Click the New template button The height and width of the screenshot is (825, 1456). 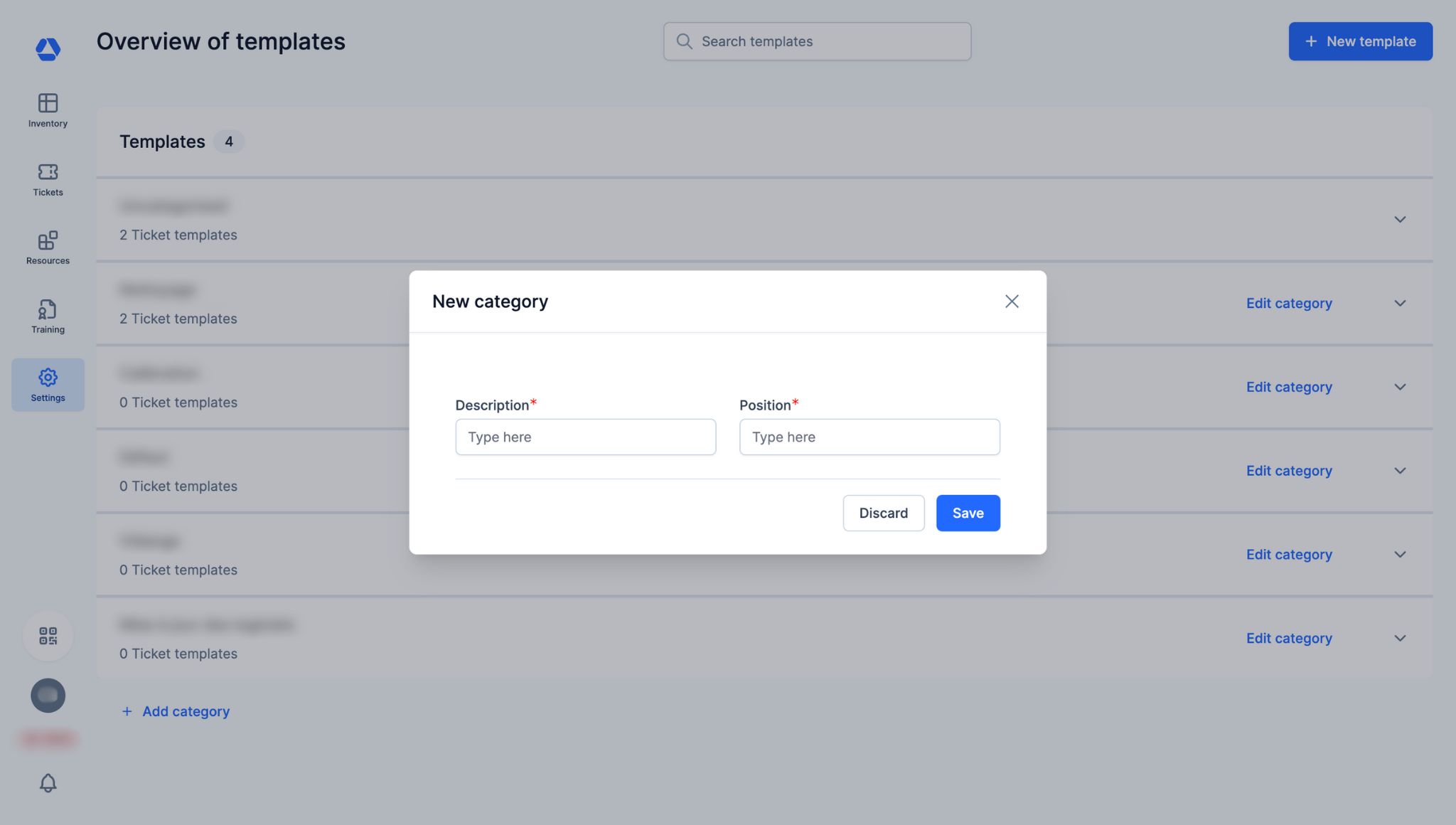[1360, 41]
